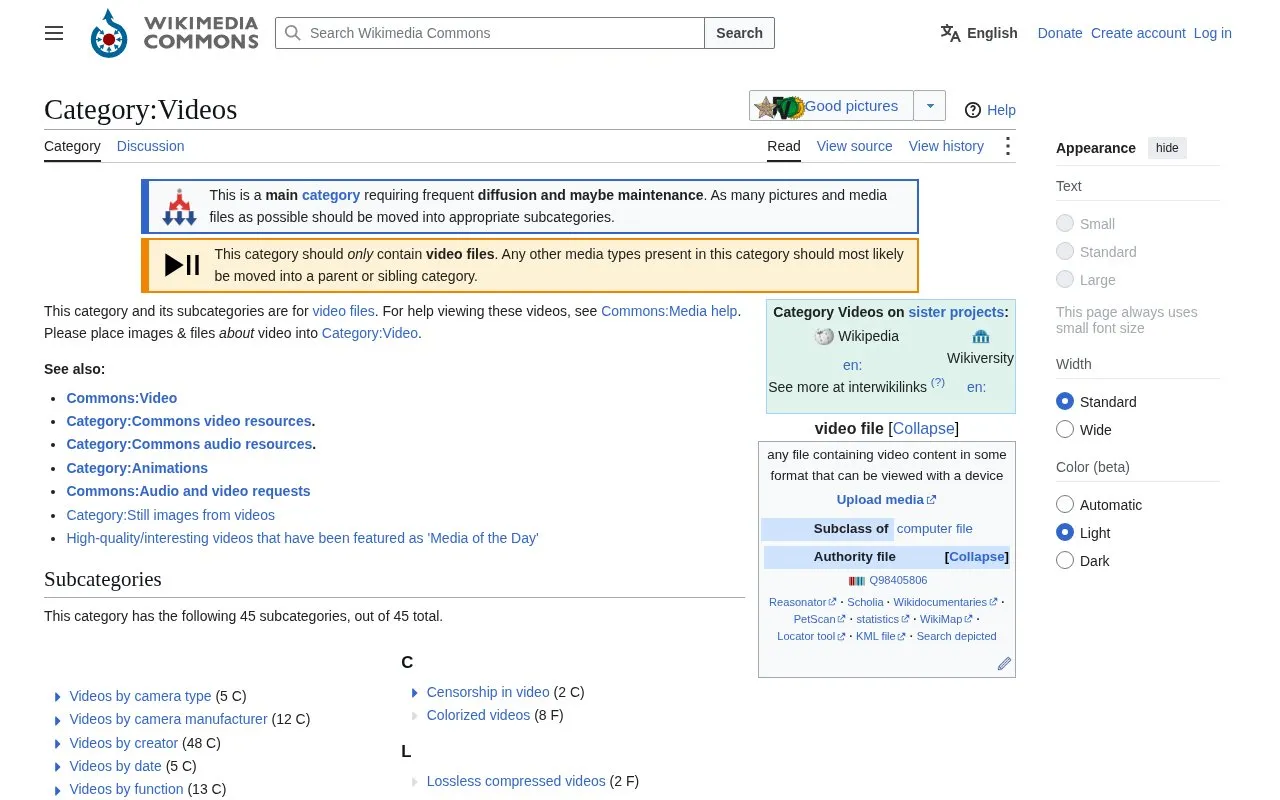Viewport: 1280px width, 800px height.
Task: Open the vertical more-options page tools icon
Action: tap(1008, 146)
